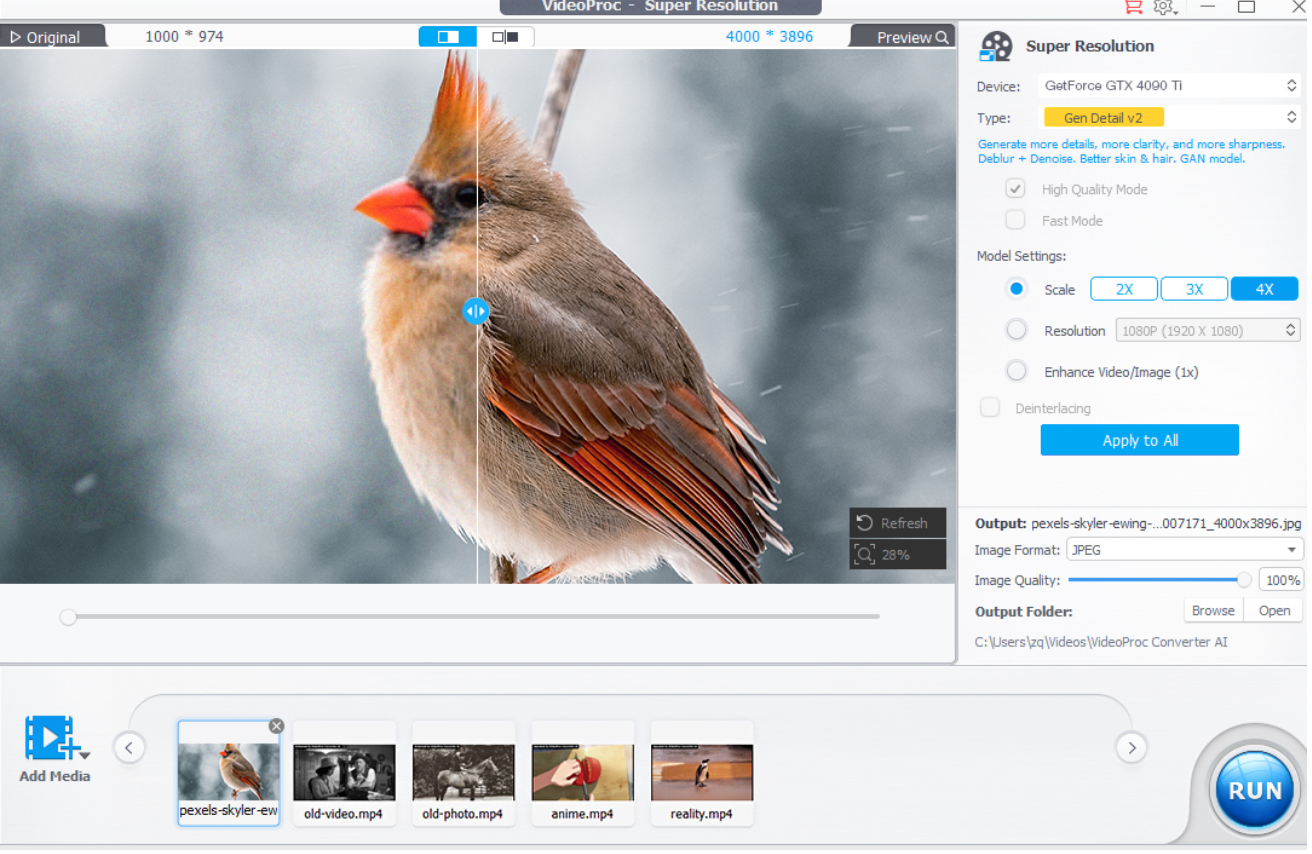This screenshot has height=854, width=1312.
Task: Enable the Fast Mode checkbox
Action: tap(1015, 220)
